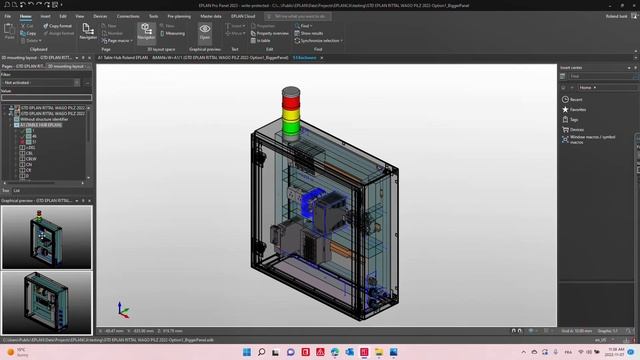The height and width of the screenshot is (360, 640).
Task: Open the Home dropdown in Insert center
Action: 588,87
